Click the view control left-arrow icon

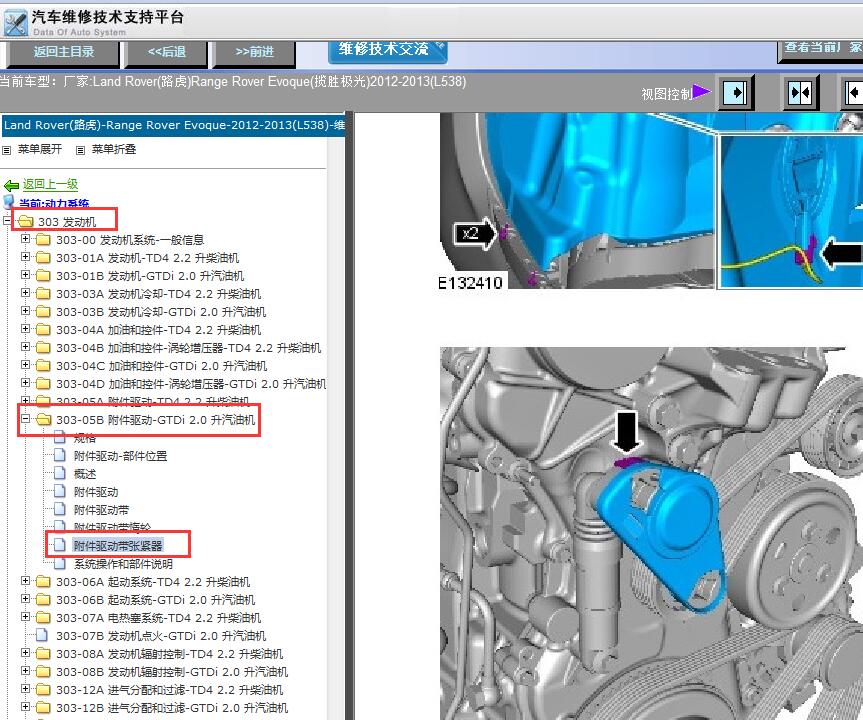853,92
